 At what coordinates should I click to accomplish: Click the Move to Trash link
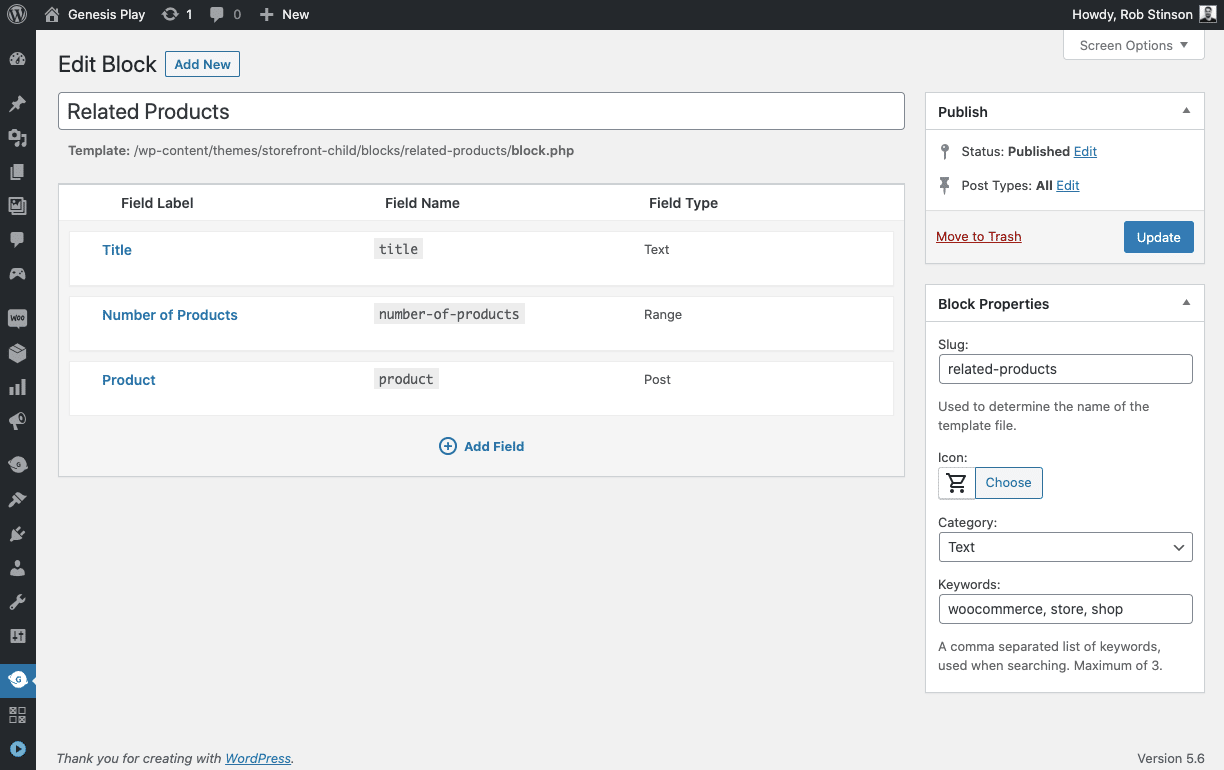coord(978,236)
